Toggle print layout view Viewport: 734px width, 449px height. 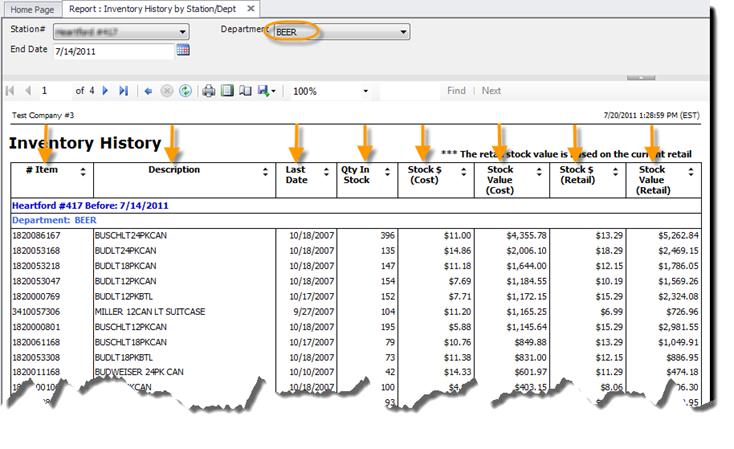click(227, 91)
